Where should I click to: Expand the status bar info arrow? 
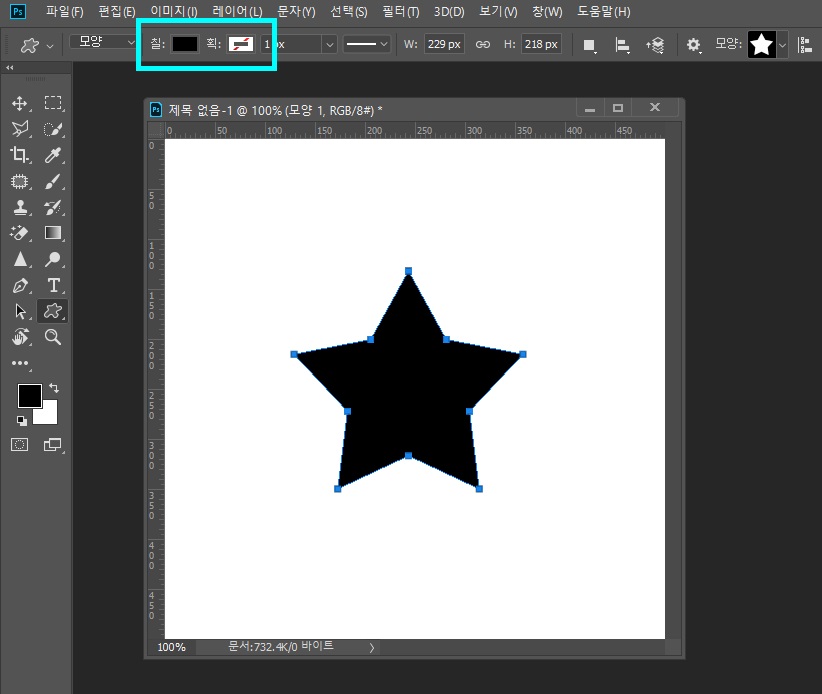371,648
